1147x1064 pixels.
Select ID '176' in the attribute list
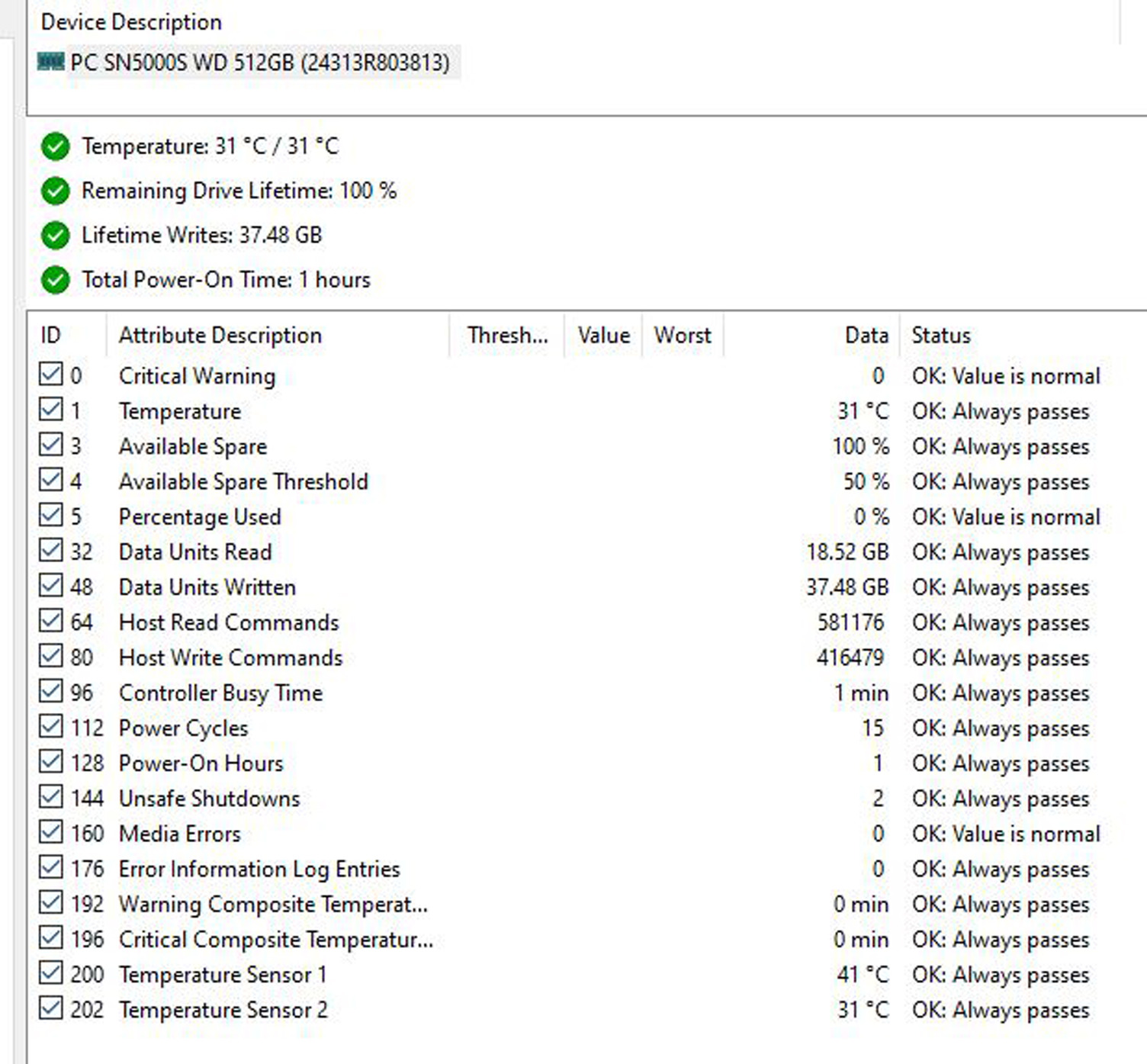pyautogui.click(x=87, y=869)
